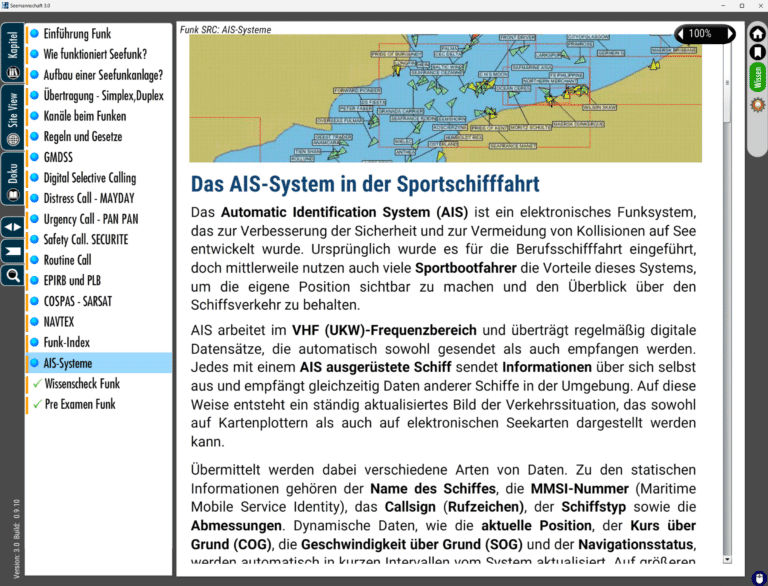
Task: Click the bookmark flag icon in left sidebar
Action: (12, 251)
